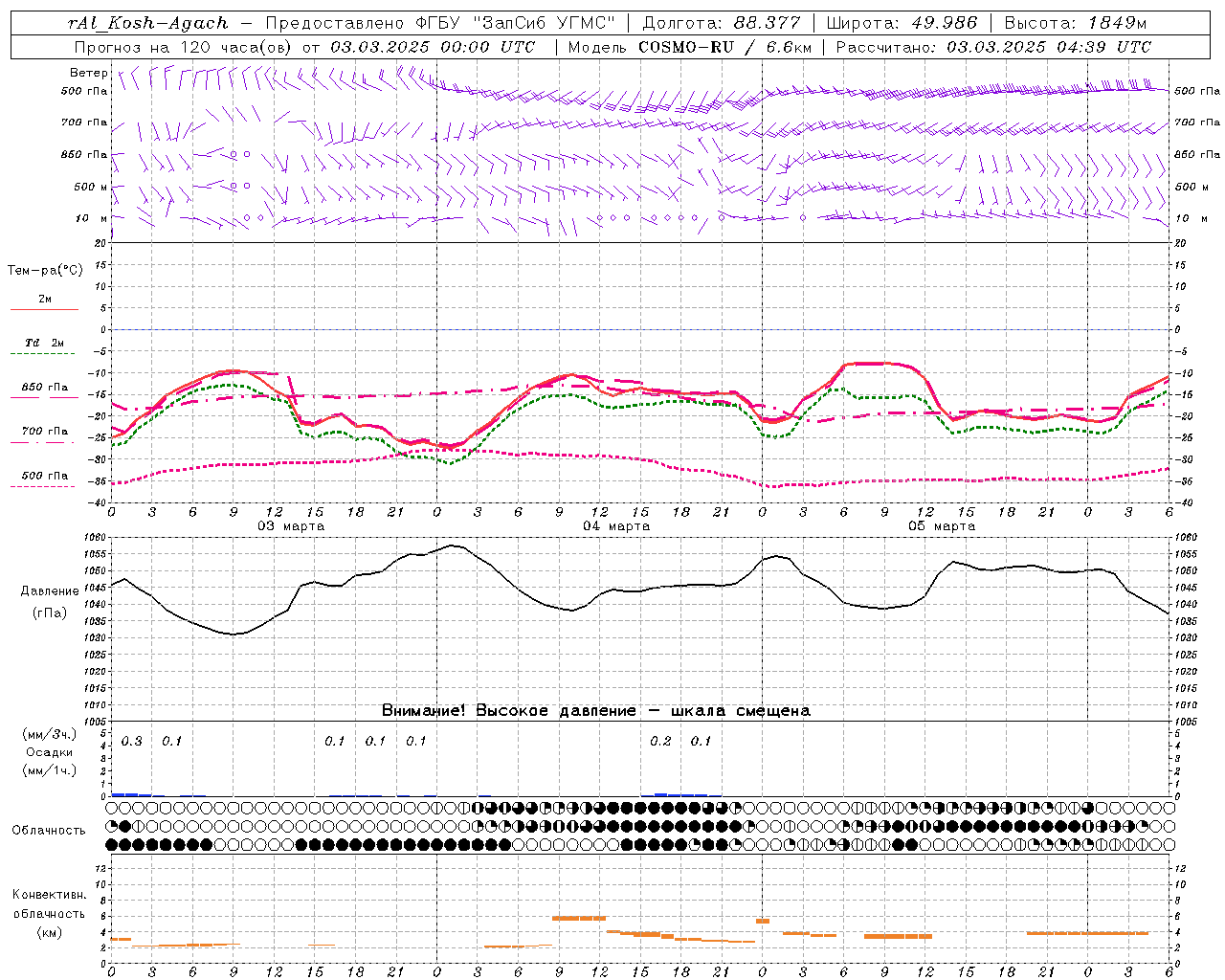Select the Высота: 1849м header field
Screen dimensions: 1225x980
click(x=1075, y=23)
